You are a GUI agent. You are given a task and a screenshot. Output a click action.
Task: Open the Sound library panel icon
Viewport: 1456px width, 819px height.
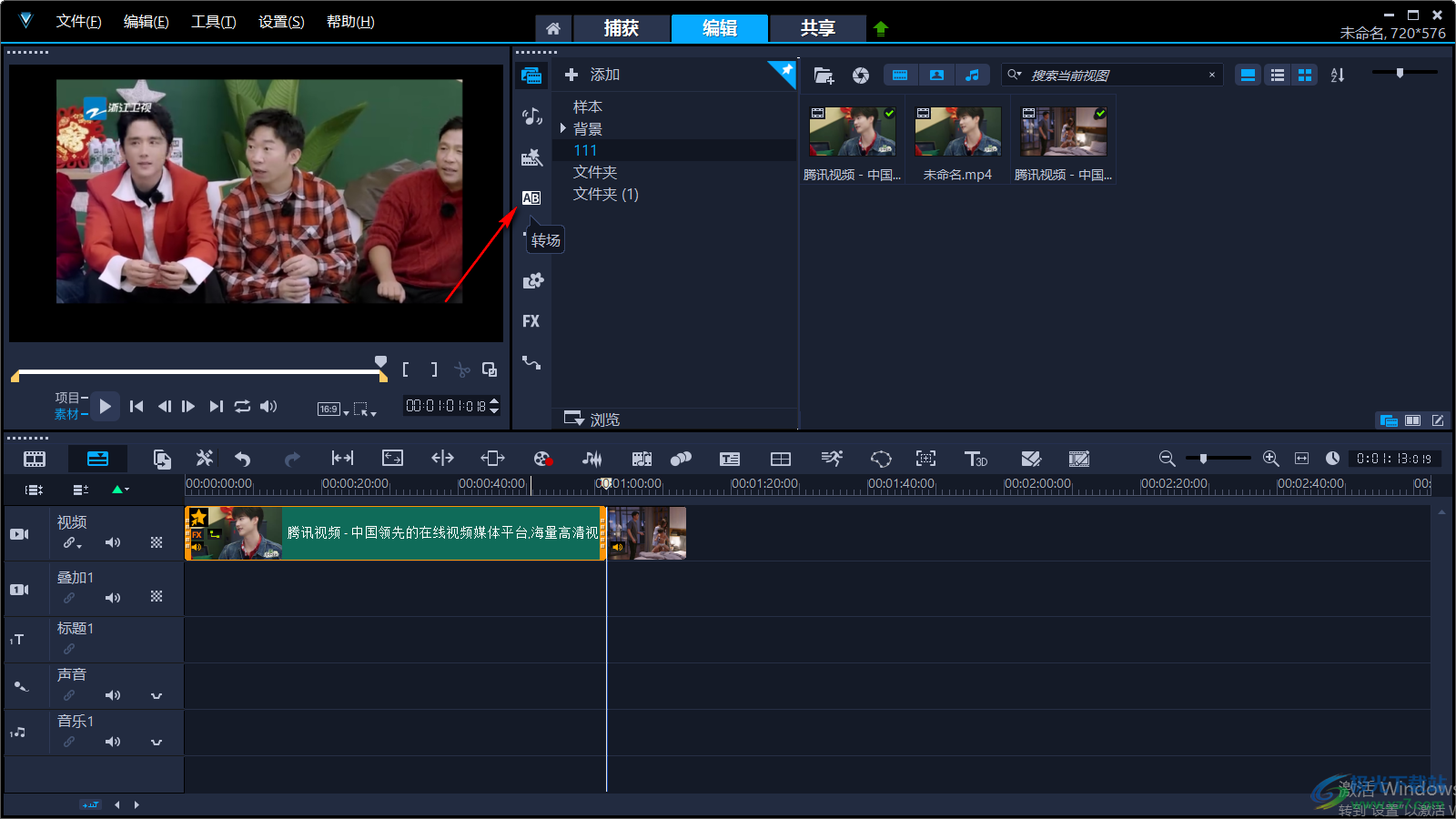(x=531, y=116)
